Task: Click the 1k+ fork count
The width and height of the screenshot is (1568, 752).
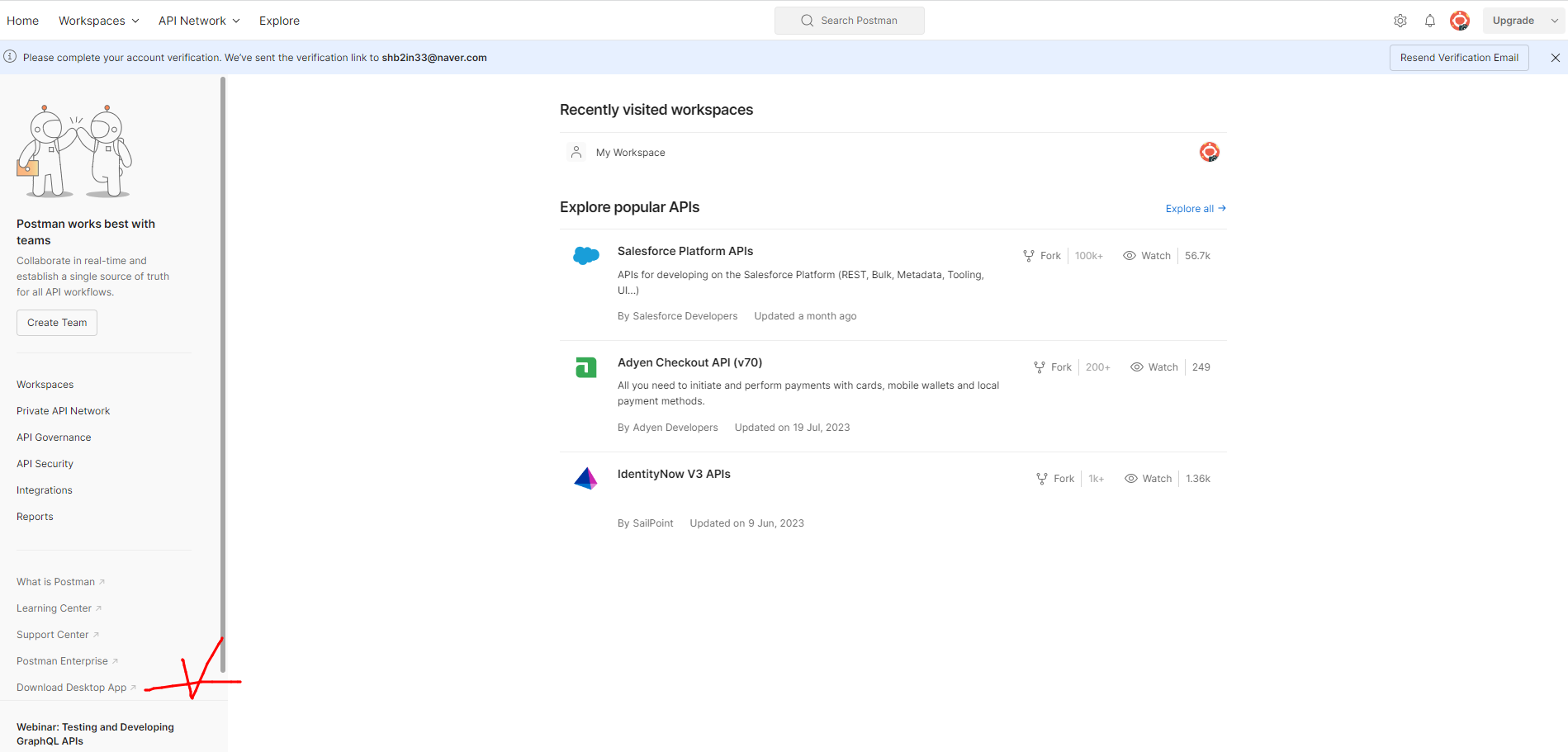Action: coord(1097,479)
